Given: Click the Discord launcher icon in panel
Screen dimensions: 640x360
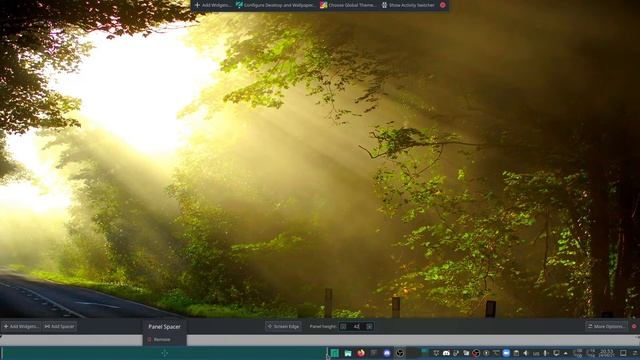Looking at the screenshot, I should click(x=387, y=353).
